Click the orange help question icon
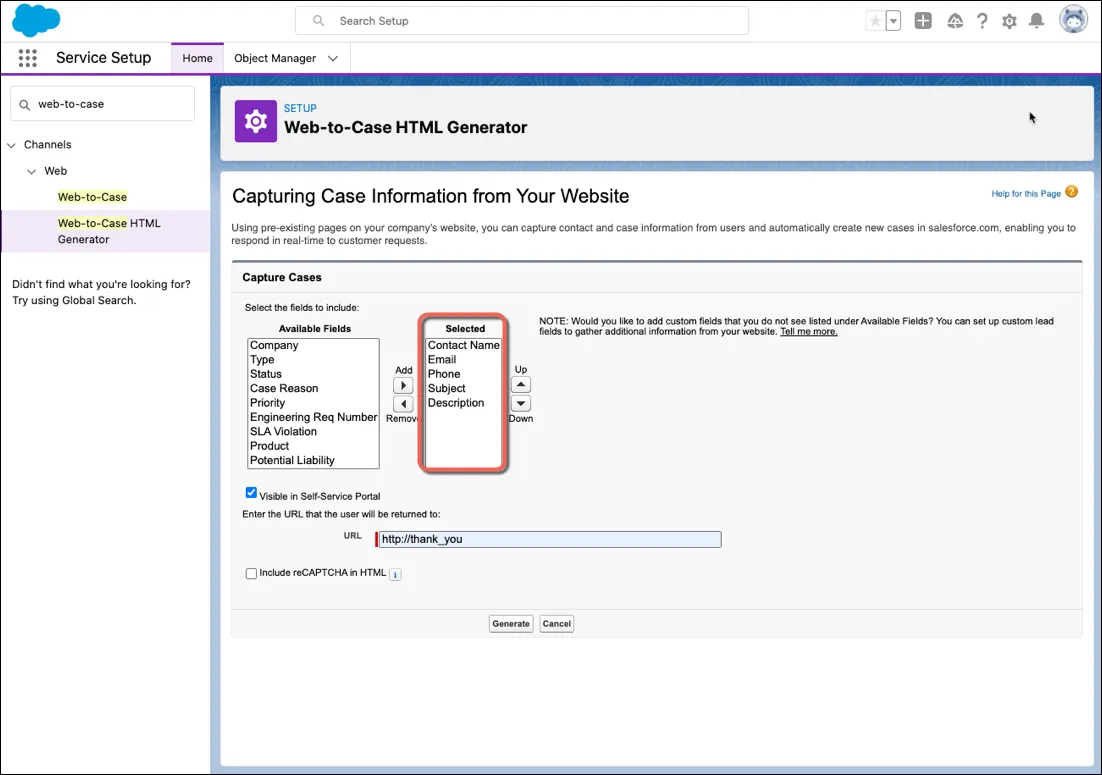The image size is (1102, 775). (1071, 192)
